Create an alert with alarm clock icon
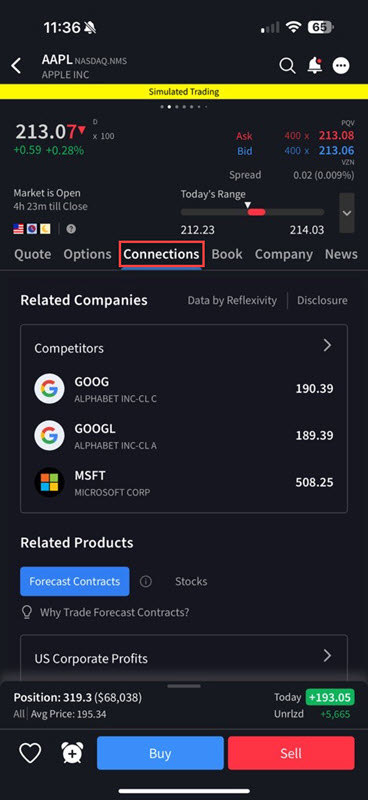This screenshot has width=368, height=800. (72, 753)
